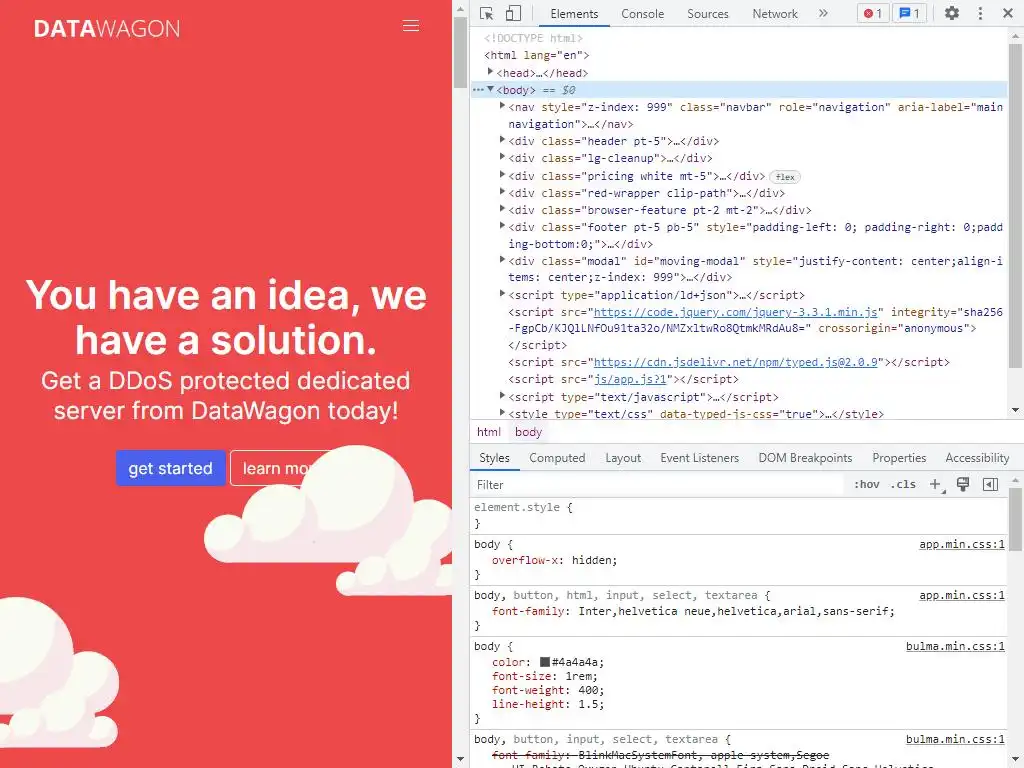
Task: Activate the inspect element picker icon
Action: (x=486, y=13)
